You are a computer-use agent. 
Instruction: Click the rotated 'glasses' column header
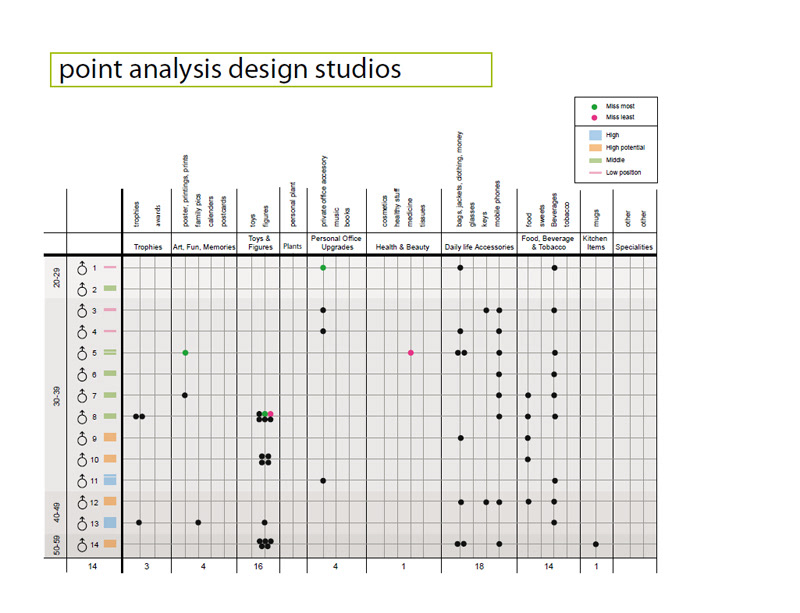(472, 214)
